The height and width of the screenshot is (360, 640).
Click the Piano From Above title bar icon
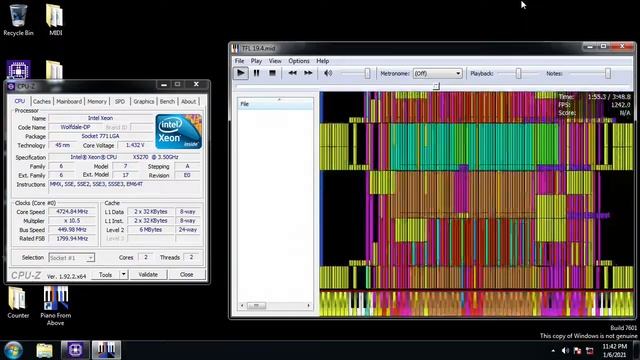236,49
